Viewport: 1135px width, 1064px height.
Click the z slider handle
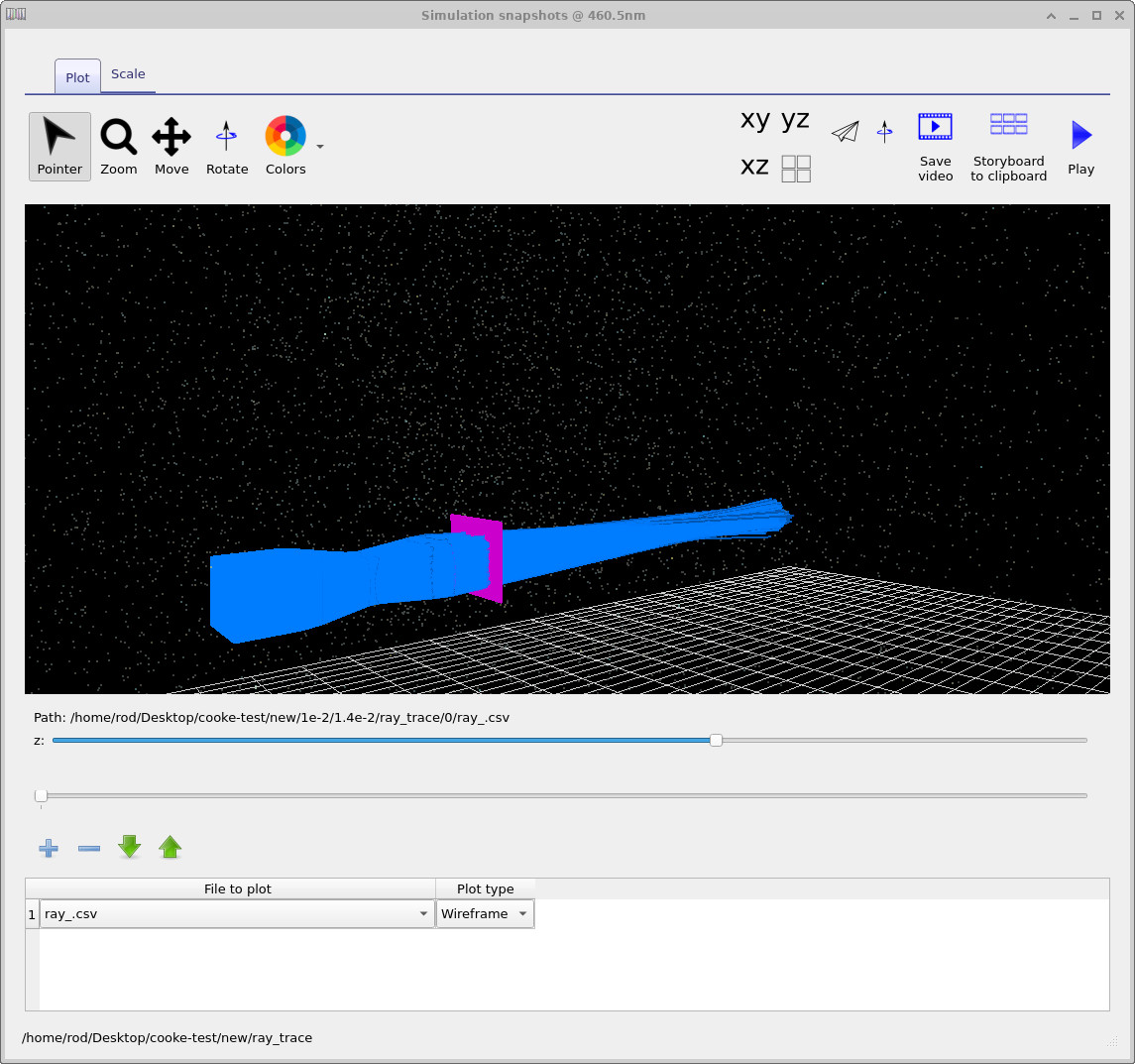(x=716, y=739)
